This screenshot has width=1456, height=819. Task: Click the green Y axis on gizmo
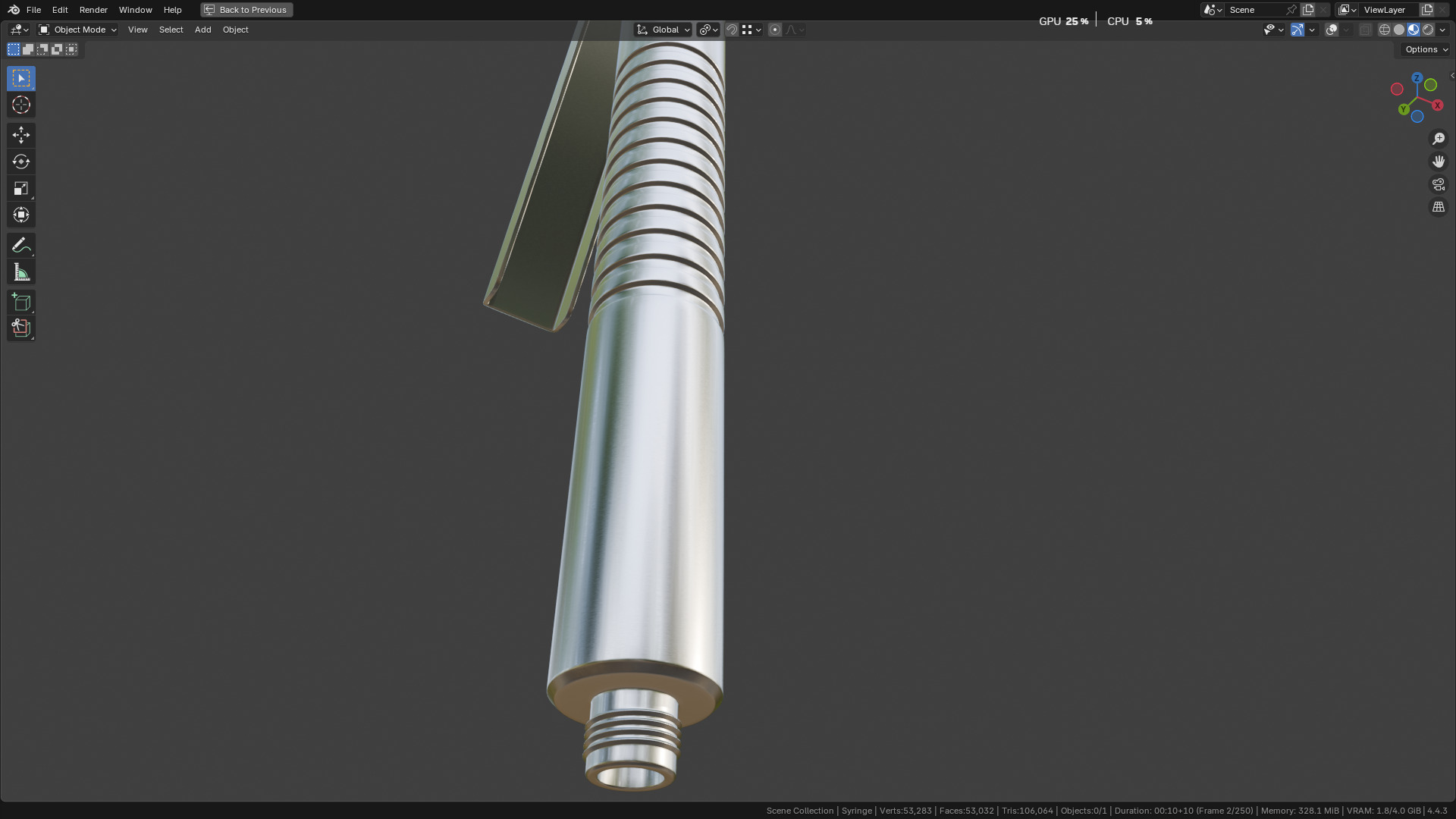pos(1404,110)
